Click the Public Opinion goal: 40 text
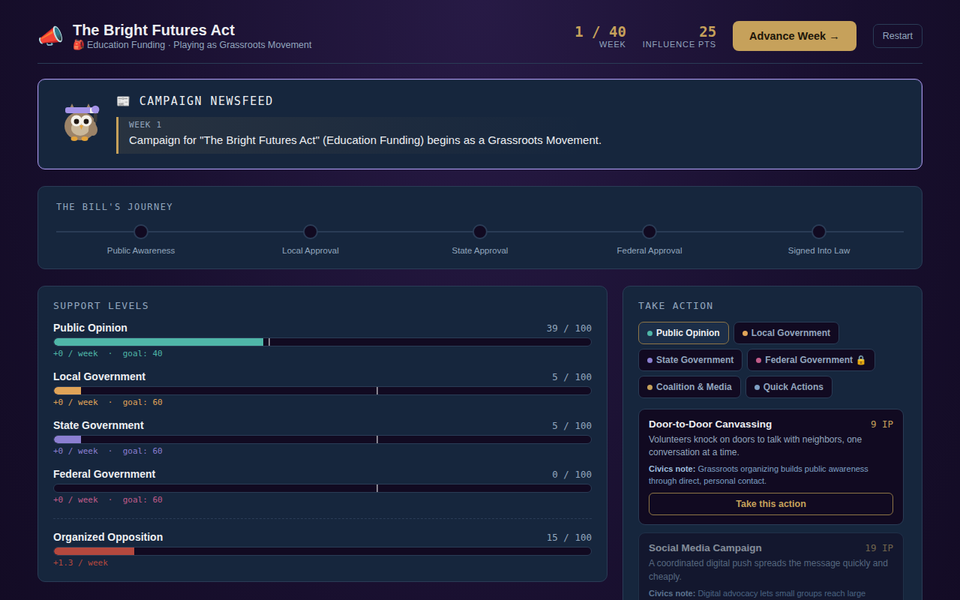The height and width of the screenshot is (600, 960). (142, 353)
